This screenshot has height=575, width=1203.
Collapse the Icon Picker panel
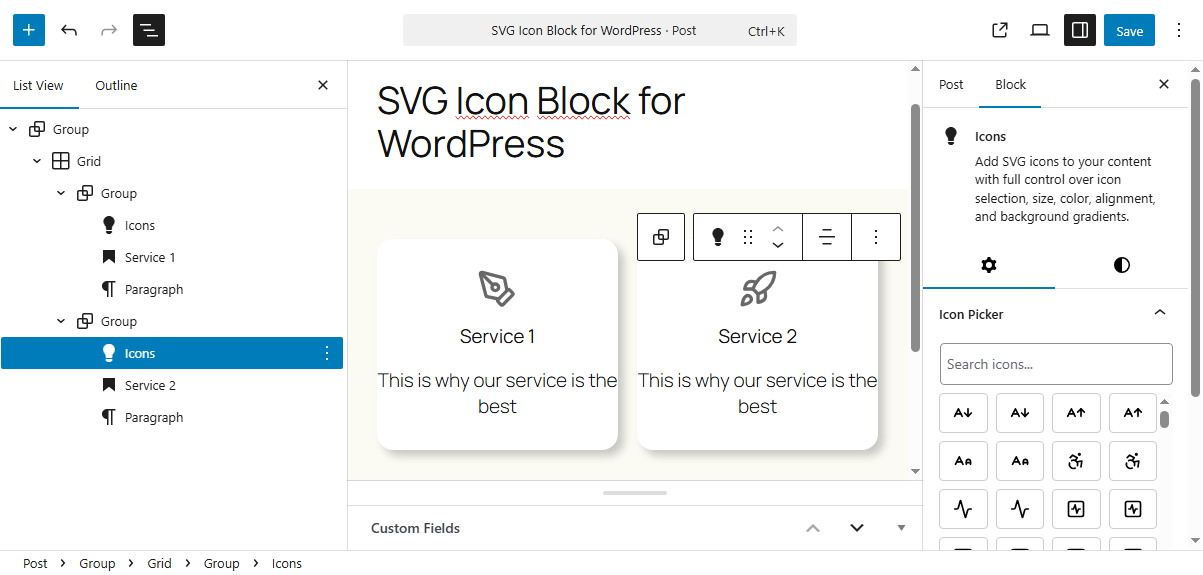[1160, 313]
